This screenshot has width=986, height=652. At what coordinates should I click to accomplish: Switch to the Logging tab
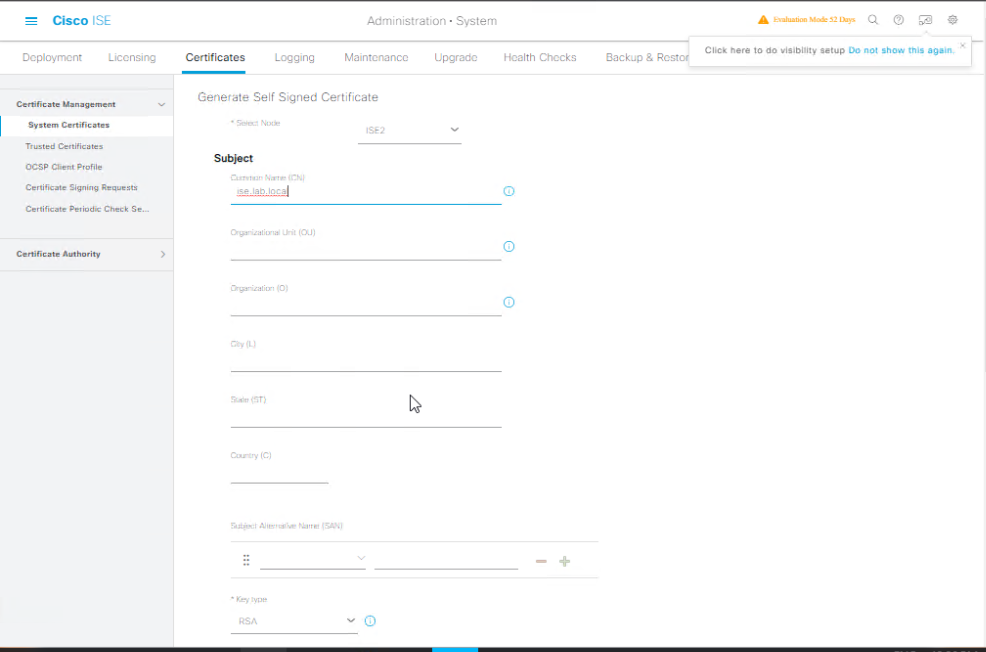294,57
